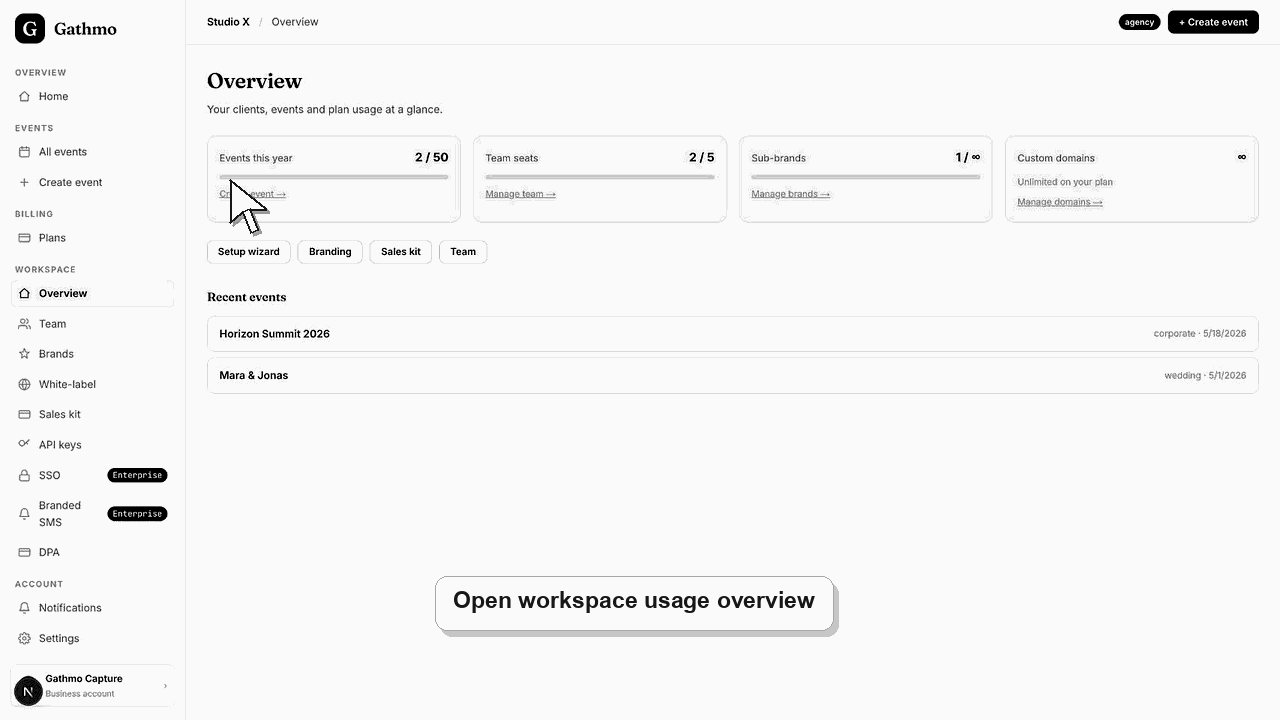This screenshot has height=720, width=1280.
Task: Open the Mara & Jonas event row
Action: pyautogui.click(x=732, y=376)
